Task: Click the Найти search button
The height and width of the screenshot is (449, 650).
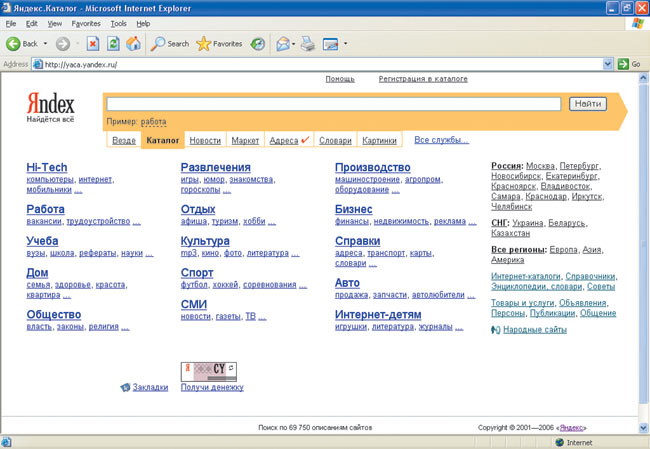Action: click(588, 104)
